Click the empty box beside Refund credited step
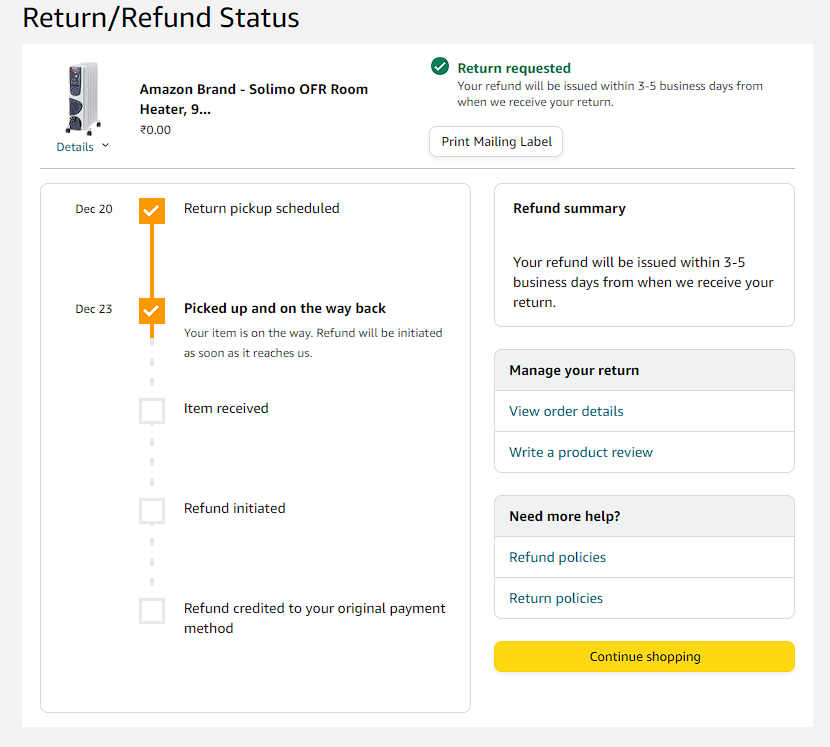Image resolution: width=830 pixels, height=747 pixels. pyautogui.click(x=152, y=611)
